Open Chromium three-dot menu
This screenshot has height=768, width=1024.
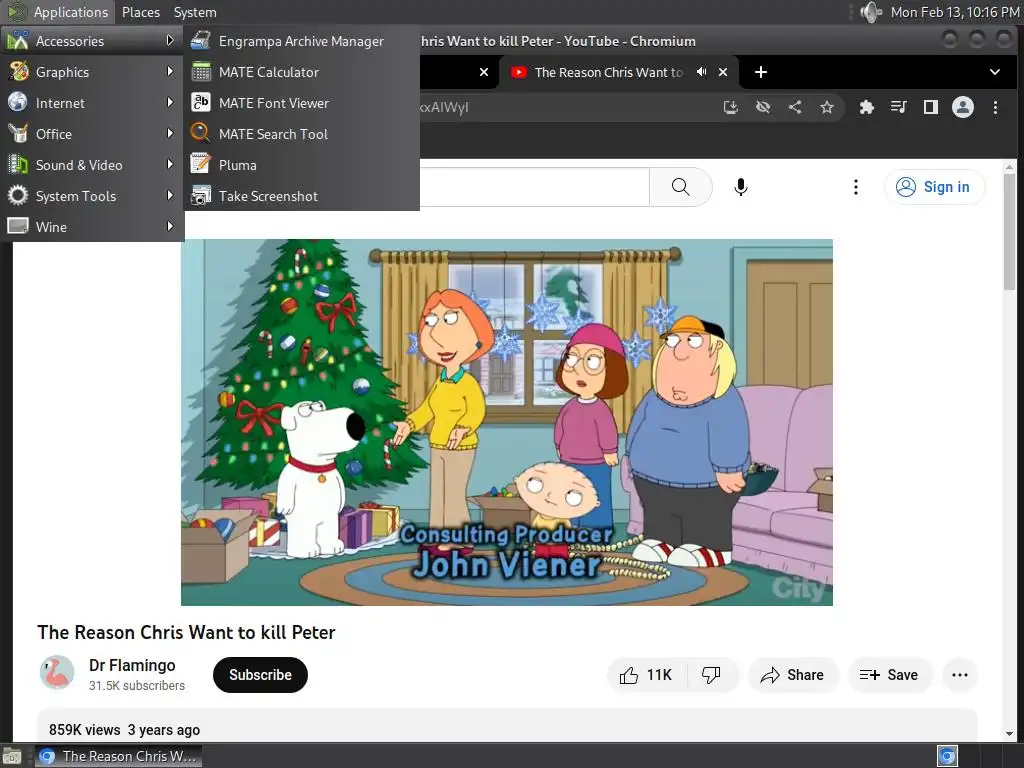tap(995, 107)
